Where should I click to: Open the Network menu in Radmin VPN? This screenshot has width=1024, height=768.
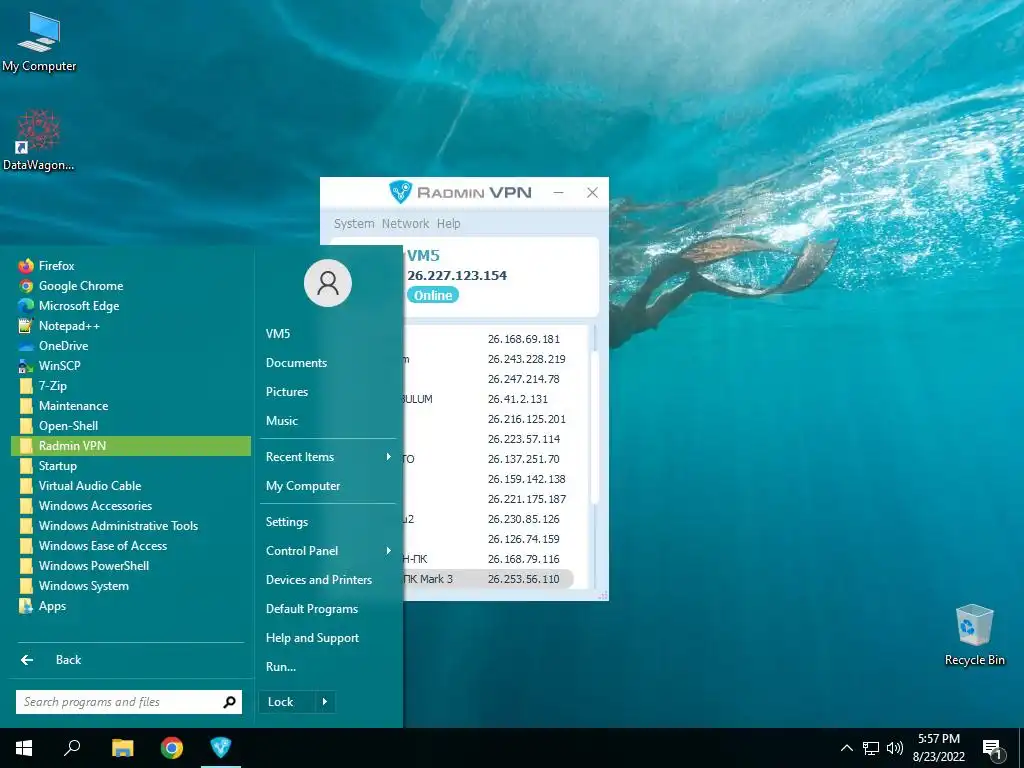(406, 224)
